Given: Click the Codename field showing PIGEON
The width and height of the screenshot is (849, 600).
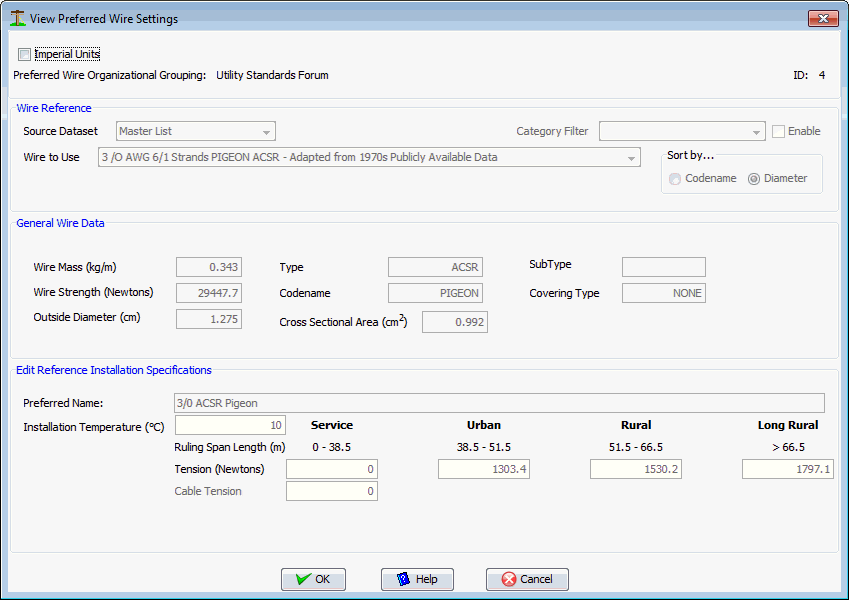Looking at the screenshot, I should (x=435, y=293).
